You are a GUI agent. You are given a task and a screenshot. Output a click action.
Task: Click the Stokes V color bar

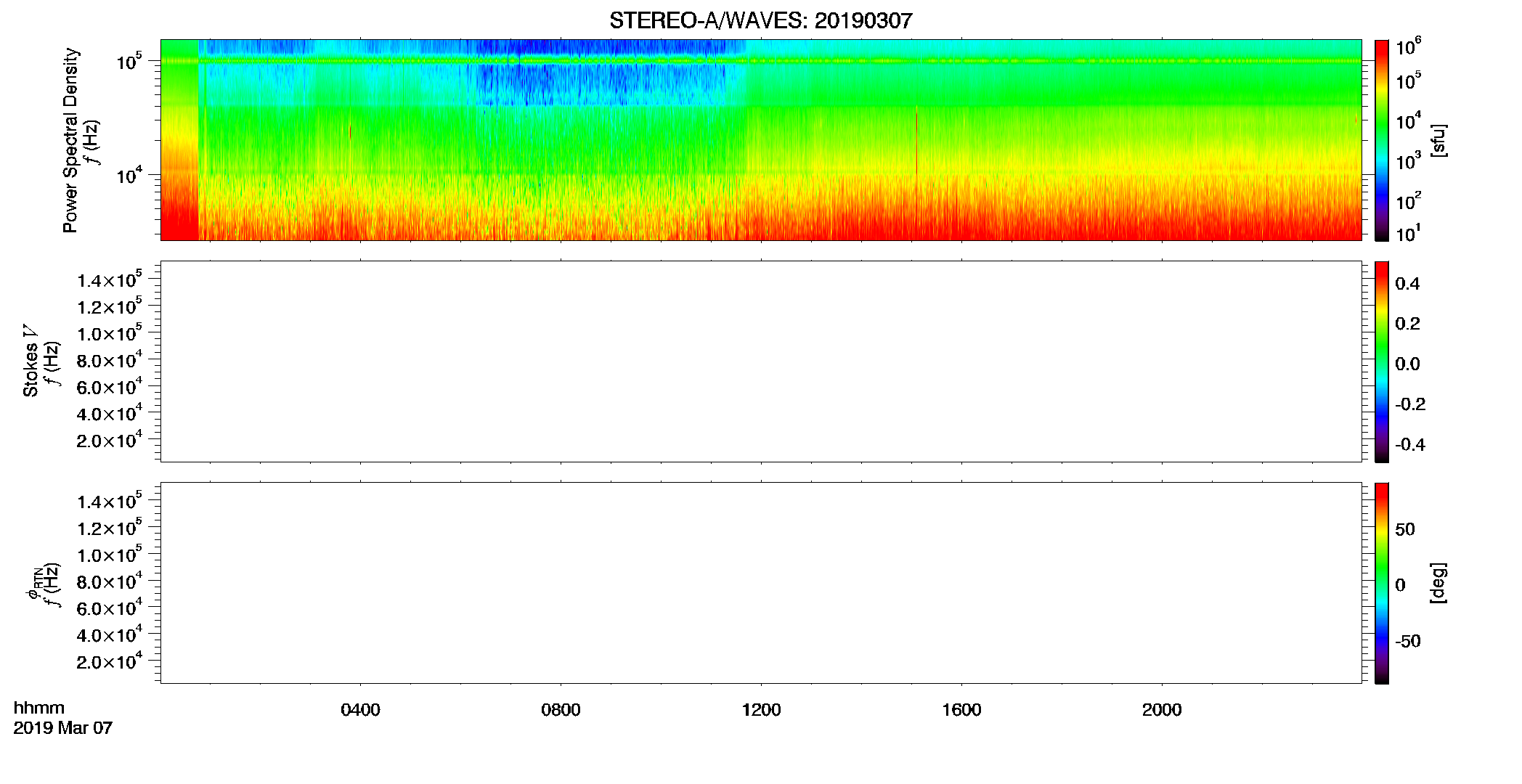click(1381, 362)
